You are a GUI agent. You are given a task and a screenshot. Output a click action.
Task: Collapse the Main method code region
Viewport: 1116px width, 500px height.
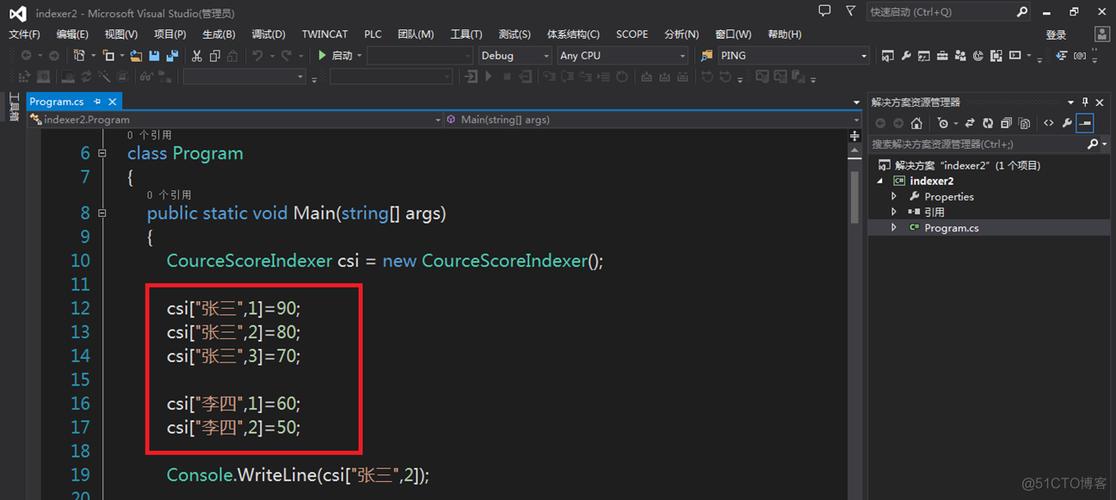pos(102,213)
